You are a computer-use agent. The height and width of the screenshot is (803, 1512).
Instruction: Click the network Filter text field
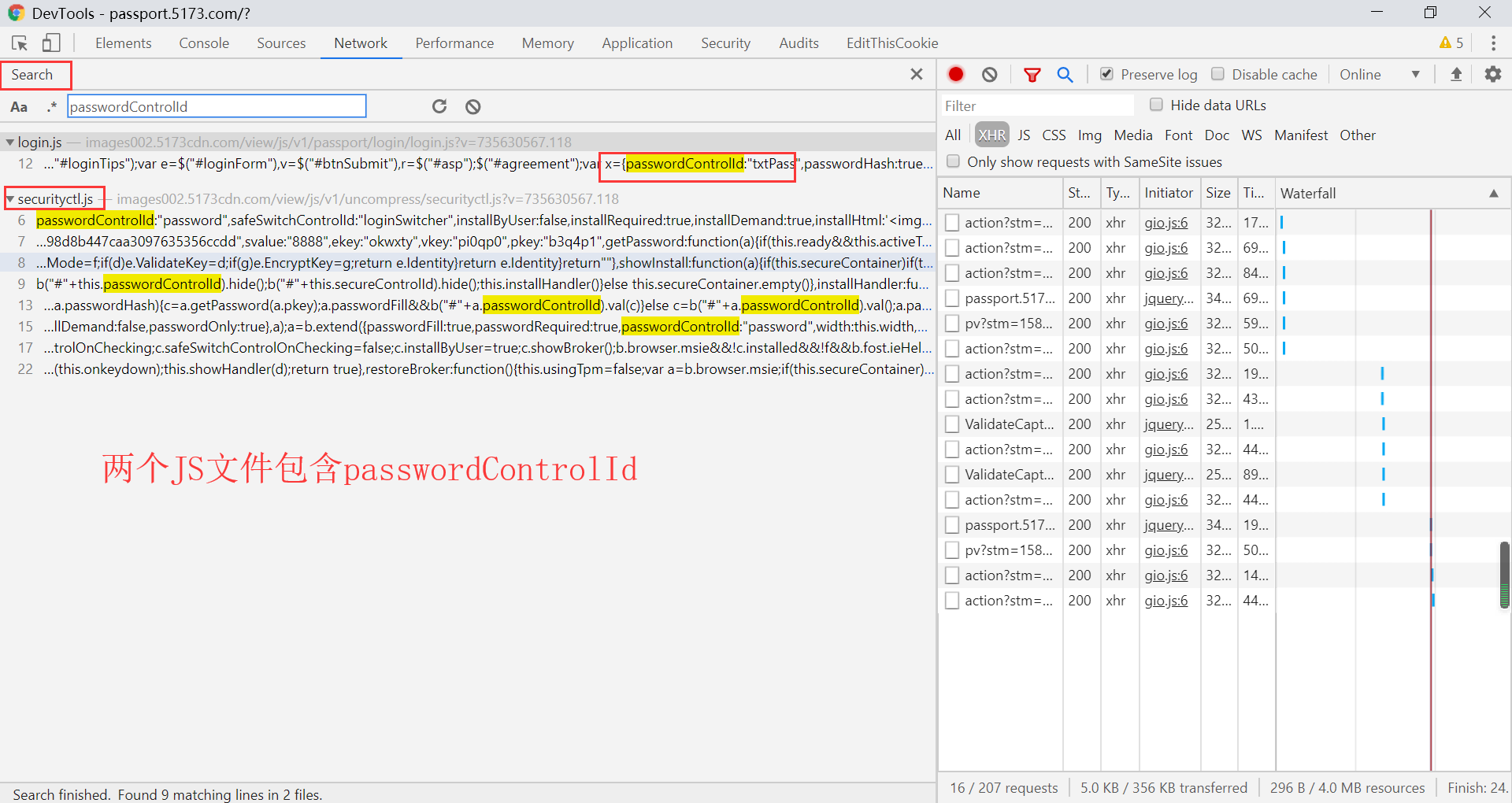[x=1037, y=105]
